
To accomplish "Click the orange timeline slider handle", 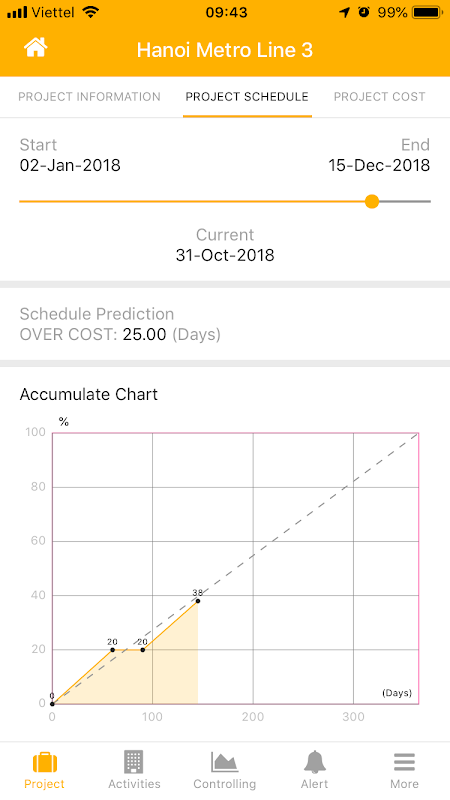I will [372, 202].
